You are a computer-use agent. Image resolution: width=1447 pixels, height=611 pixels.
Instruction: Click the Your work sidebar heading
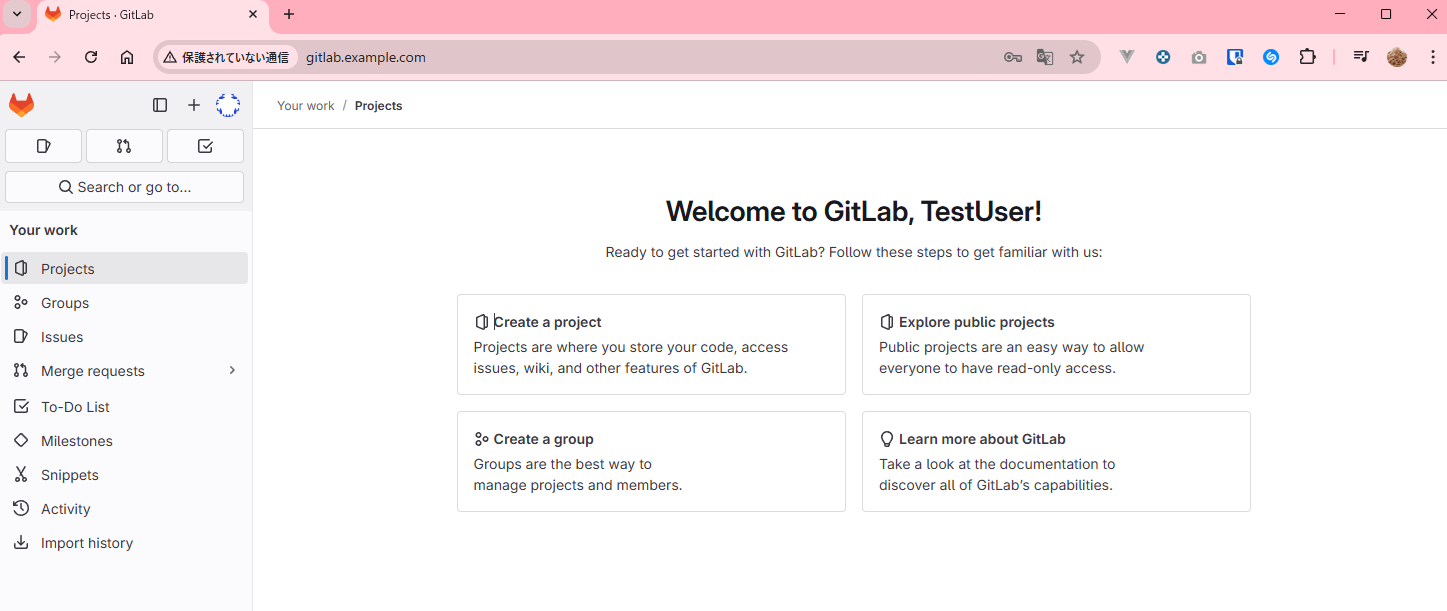[44, 230]
